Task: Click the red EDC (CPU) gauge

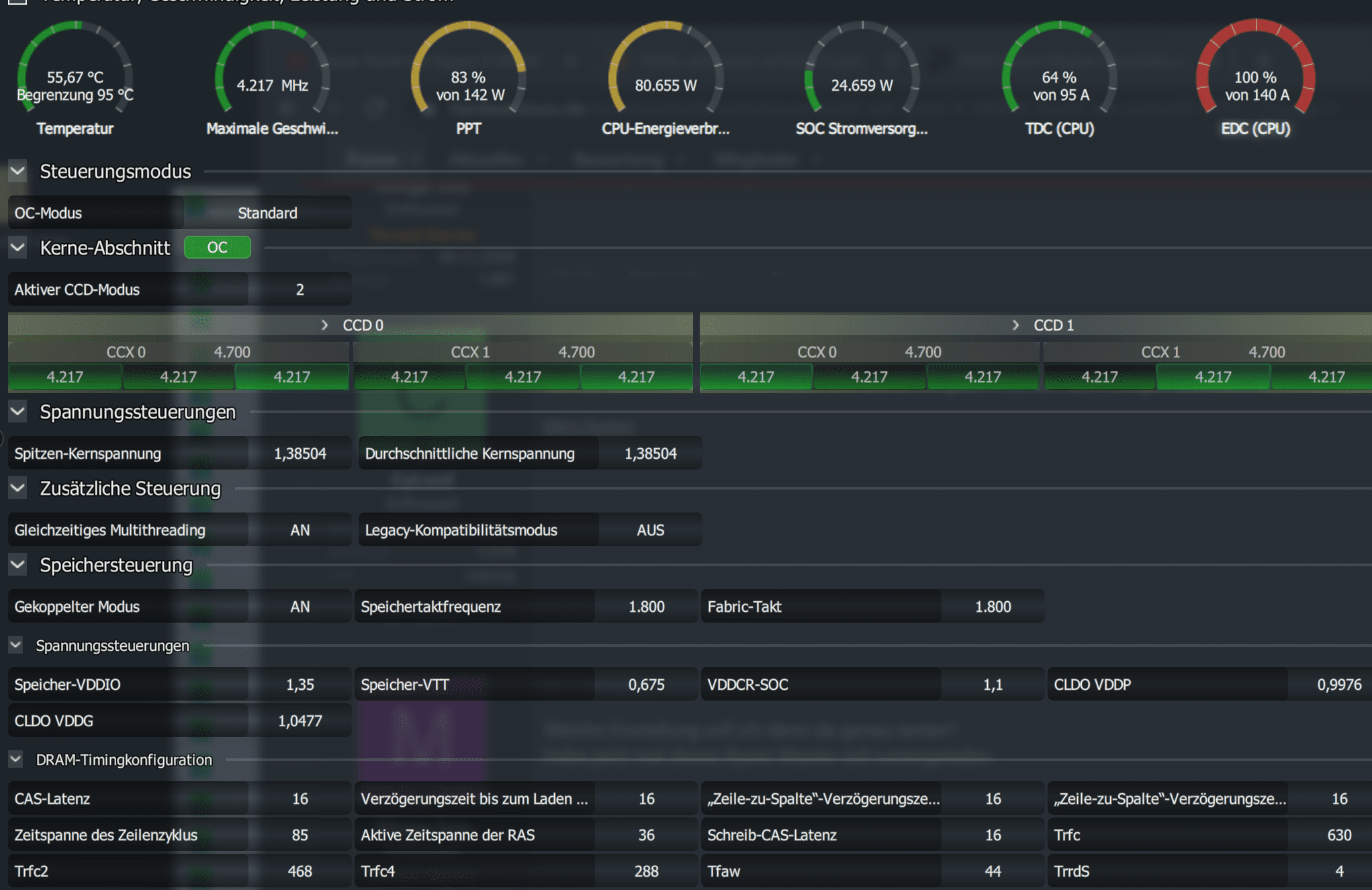Action: (1256, 77)
